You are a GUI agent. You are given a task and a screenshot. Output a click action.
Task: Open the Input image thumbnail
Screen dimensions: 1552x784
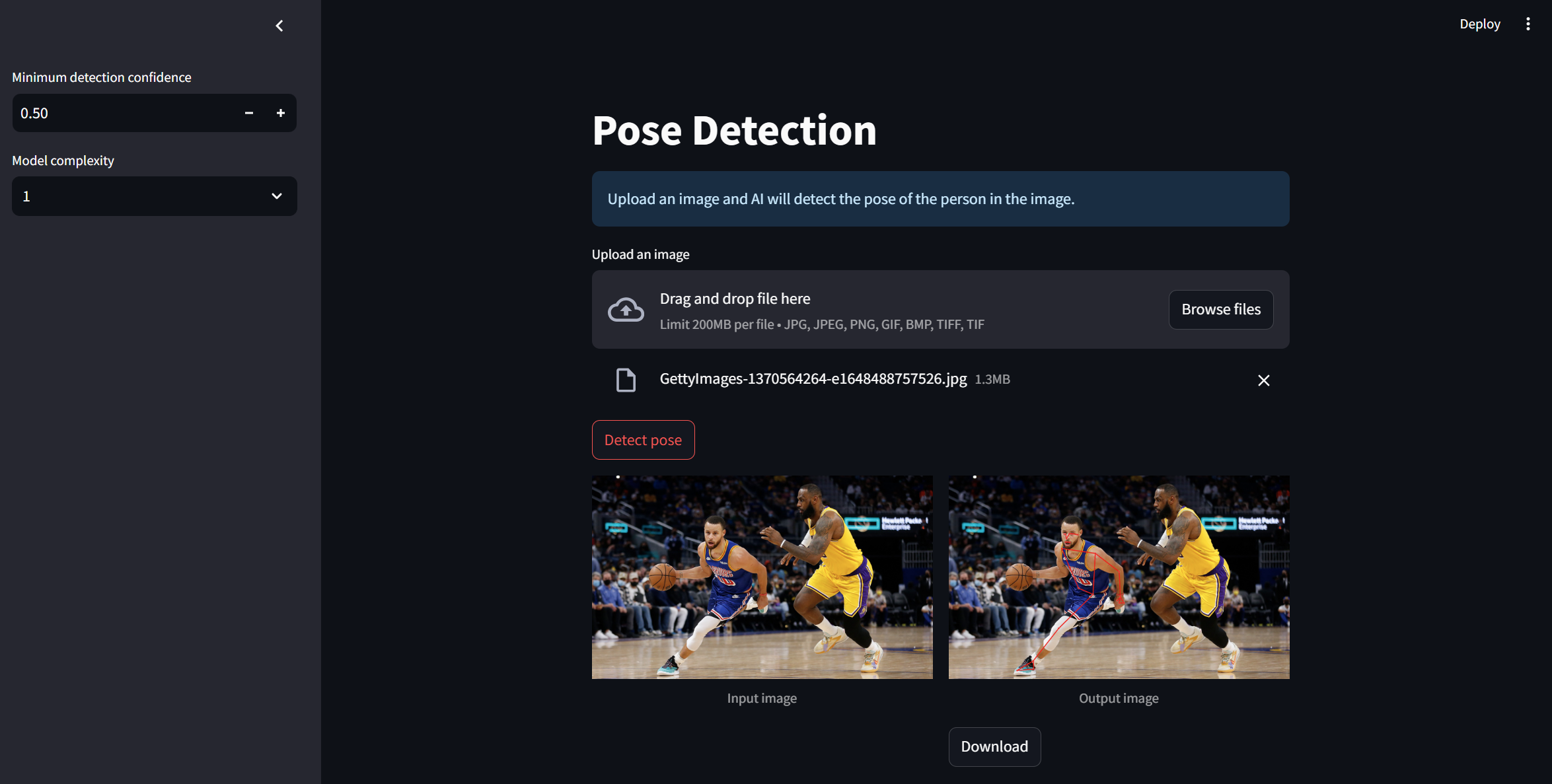762,577
